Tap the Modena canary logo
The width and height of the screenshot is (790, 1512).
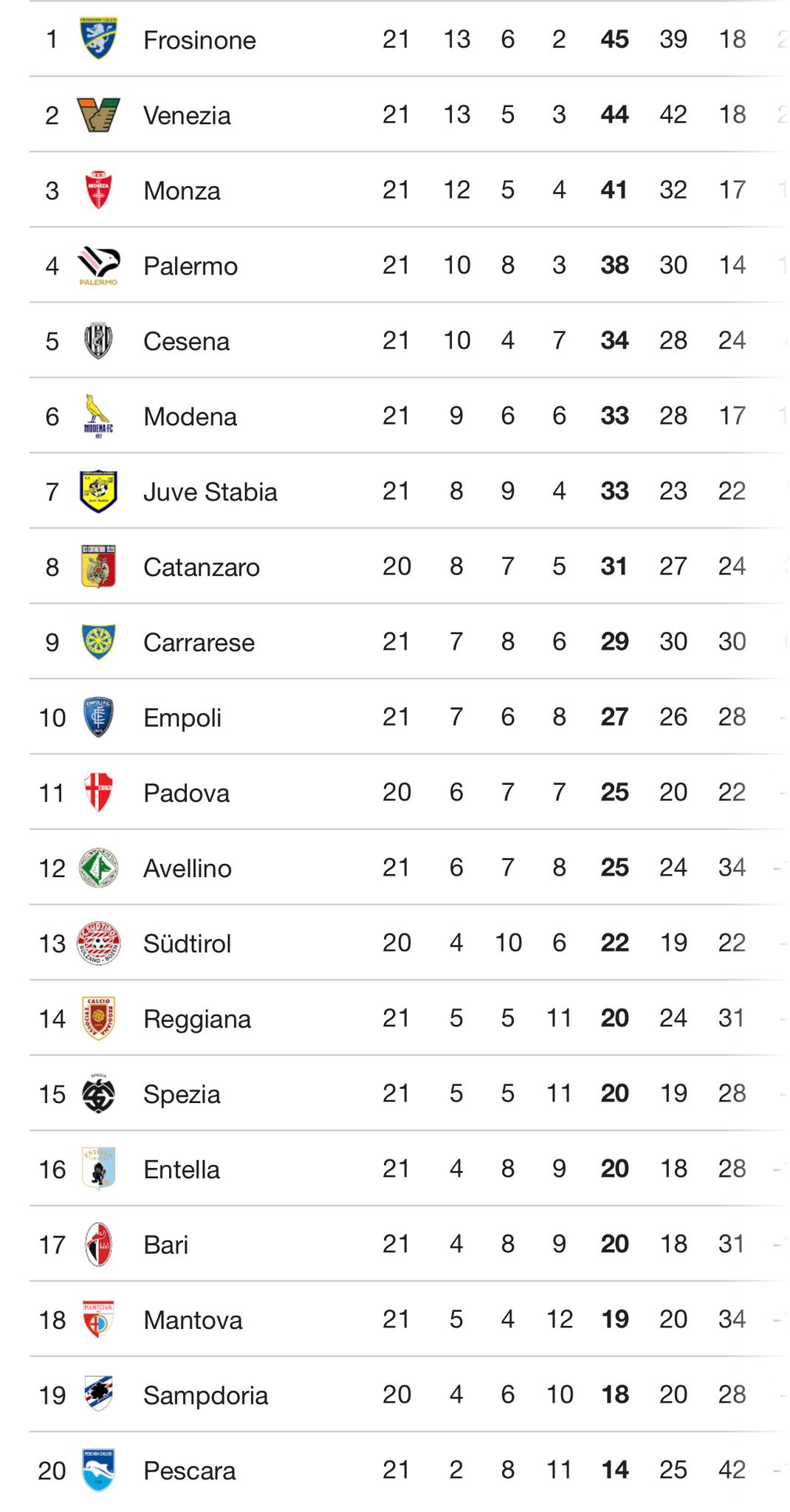click(x=98, y=416)
